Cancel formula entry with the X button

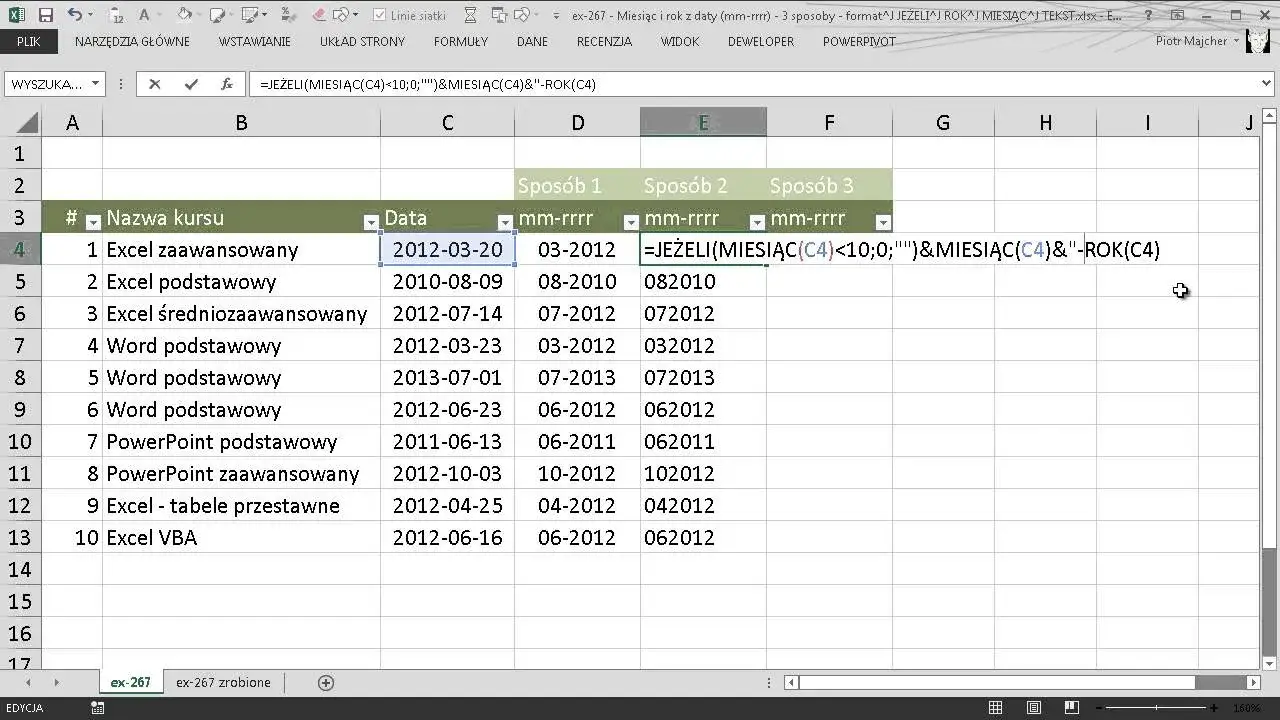click(x=154, y=85)
